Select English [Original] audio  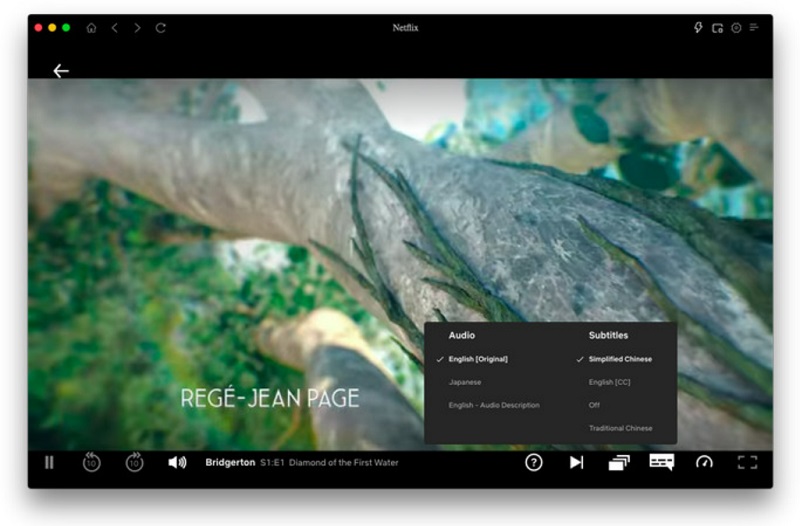[x=478, y=359]
